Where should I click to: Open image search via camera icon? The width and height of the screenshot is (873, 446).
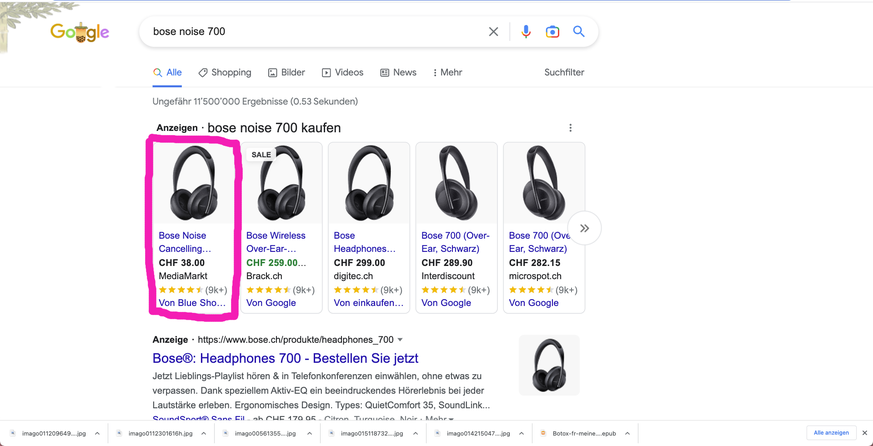pos(552,32)
